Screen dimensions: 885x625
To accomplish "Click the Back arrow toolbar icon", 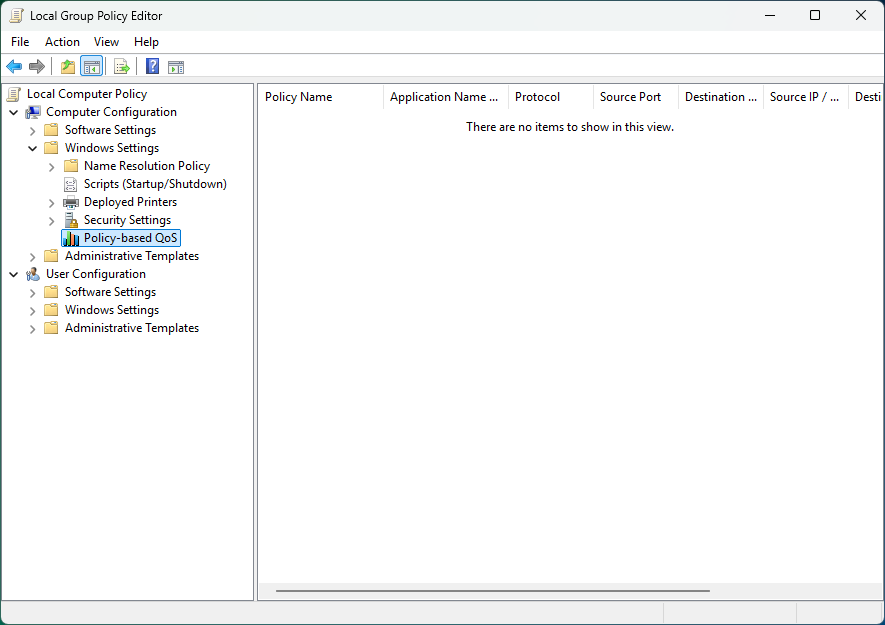I will point(14,67).
